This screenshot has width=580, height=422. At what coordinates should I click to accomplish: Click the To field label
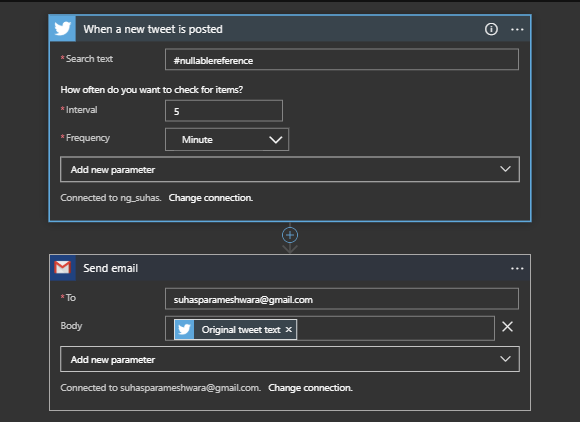click(71, 298)
